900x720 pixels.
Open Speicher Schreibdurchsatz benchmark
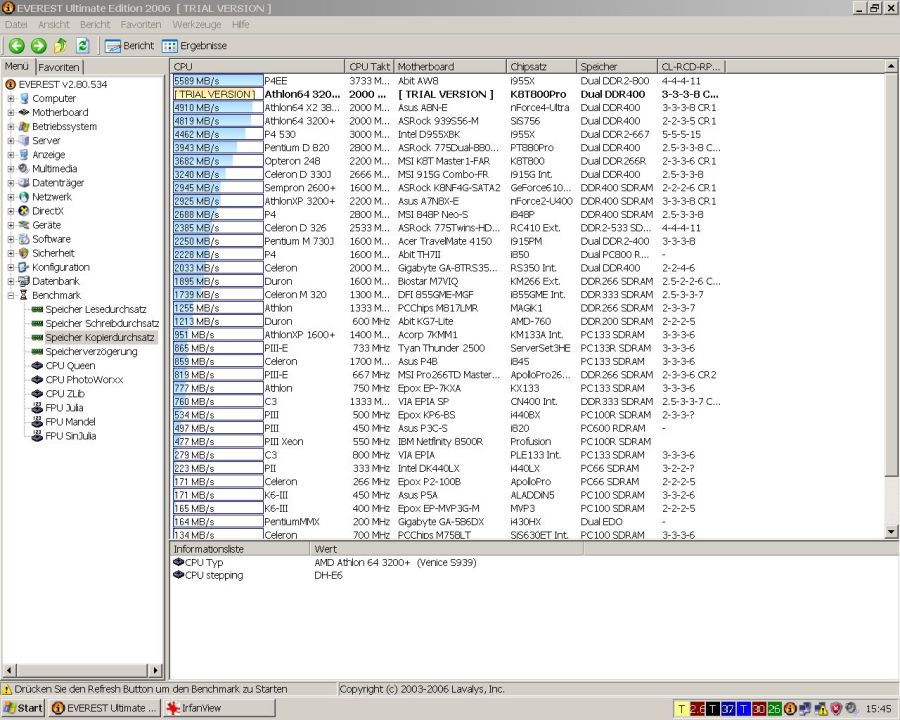[102, 323]
